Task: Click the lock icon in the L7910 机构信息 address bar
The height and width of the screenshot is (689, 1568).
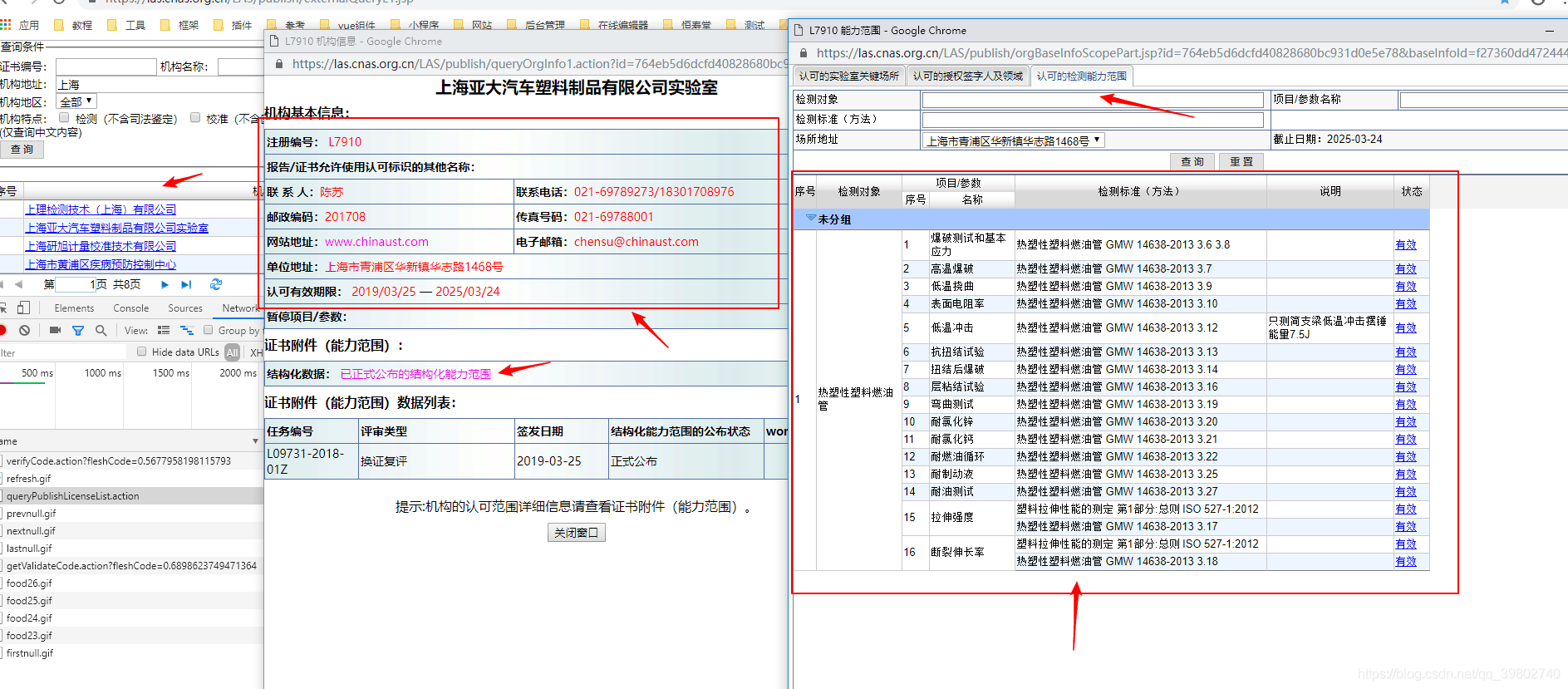Action: tap(278, 64)
